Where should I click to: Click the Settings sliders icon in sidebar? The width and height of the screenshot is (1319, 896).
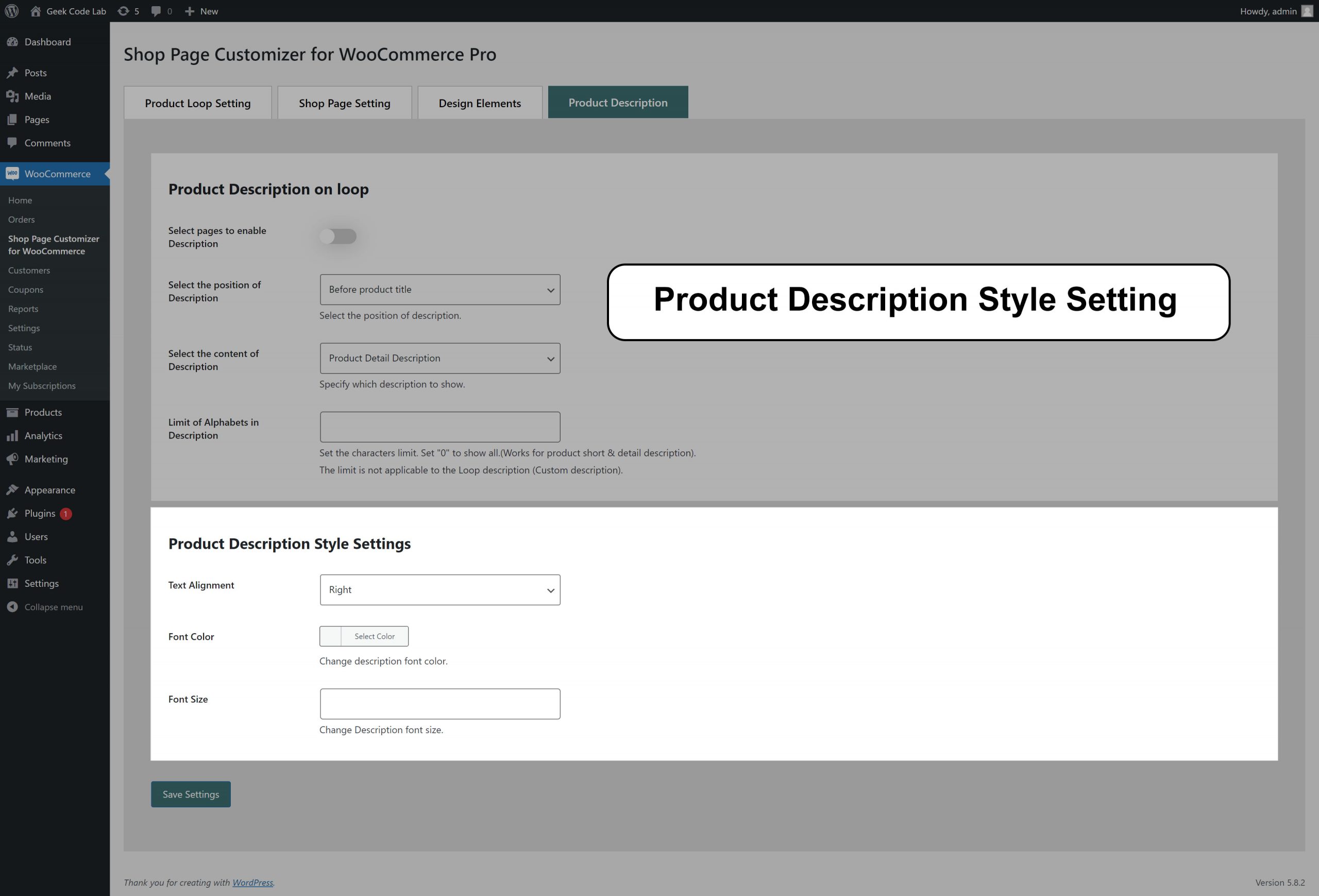12,583
